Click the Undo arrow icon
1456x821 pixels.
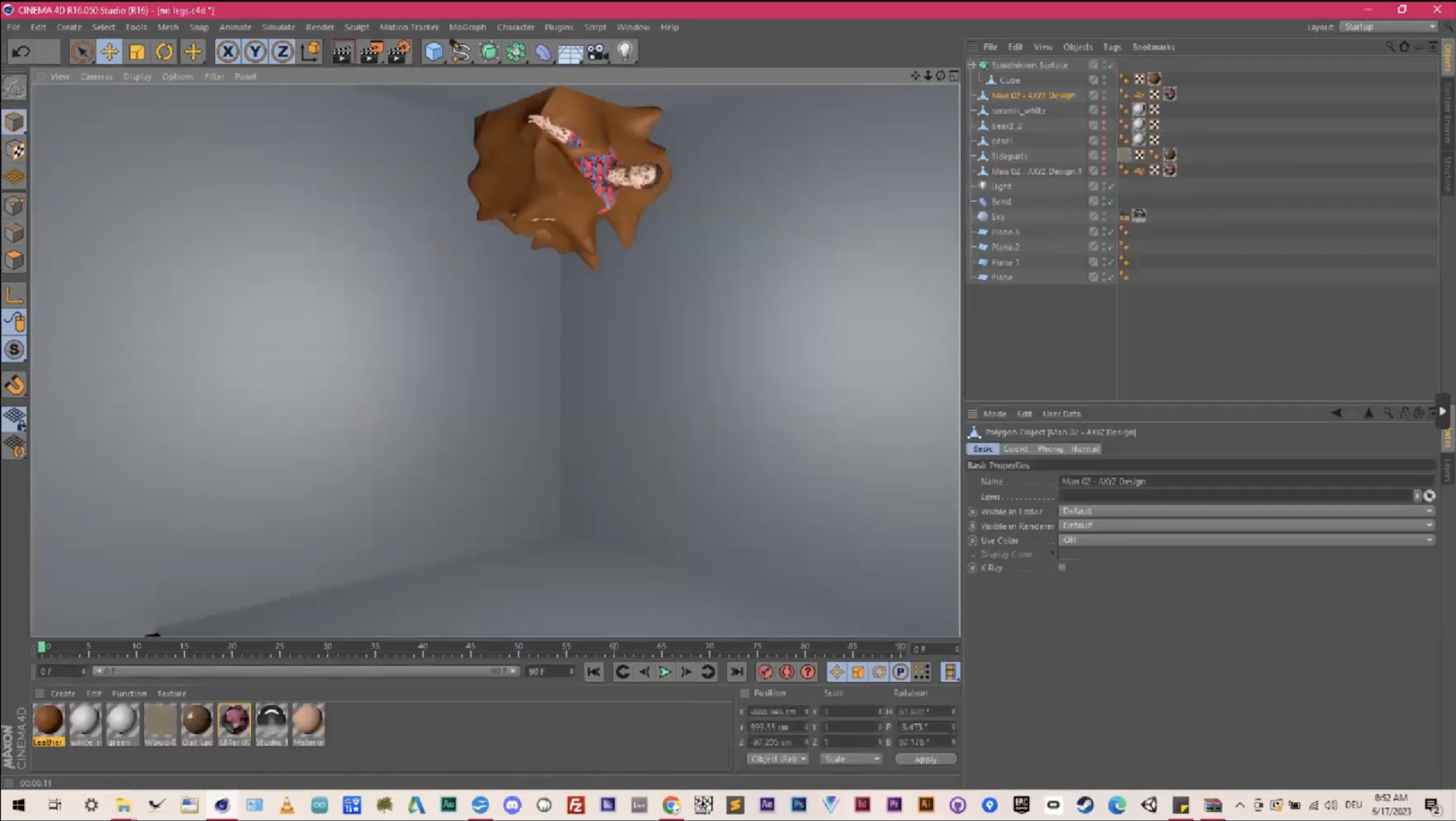point(21,52)
